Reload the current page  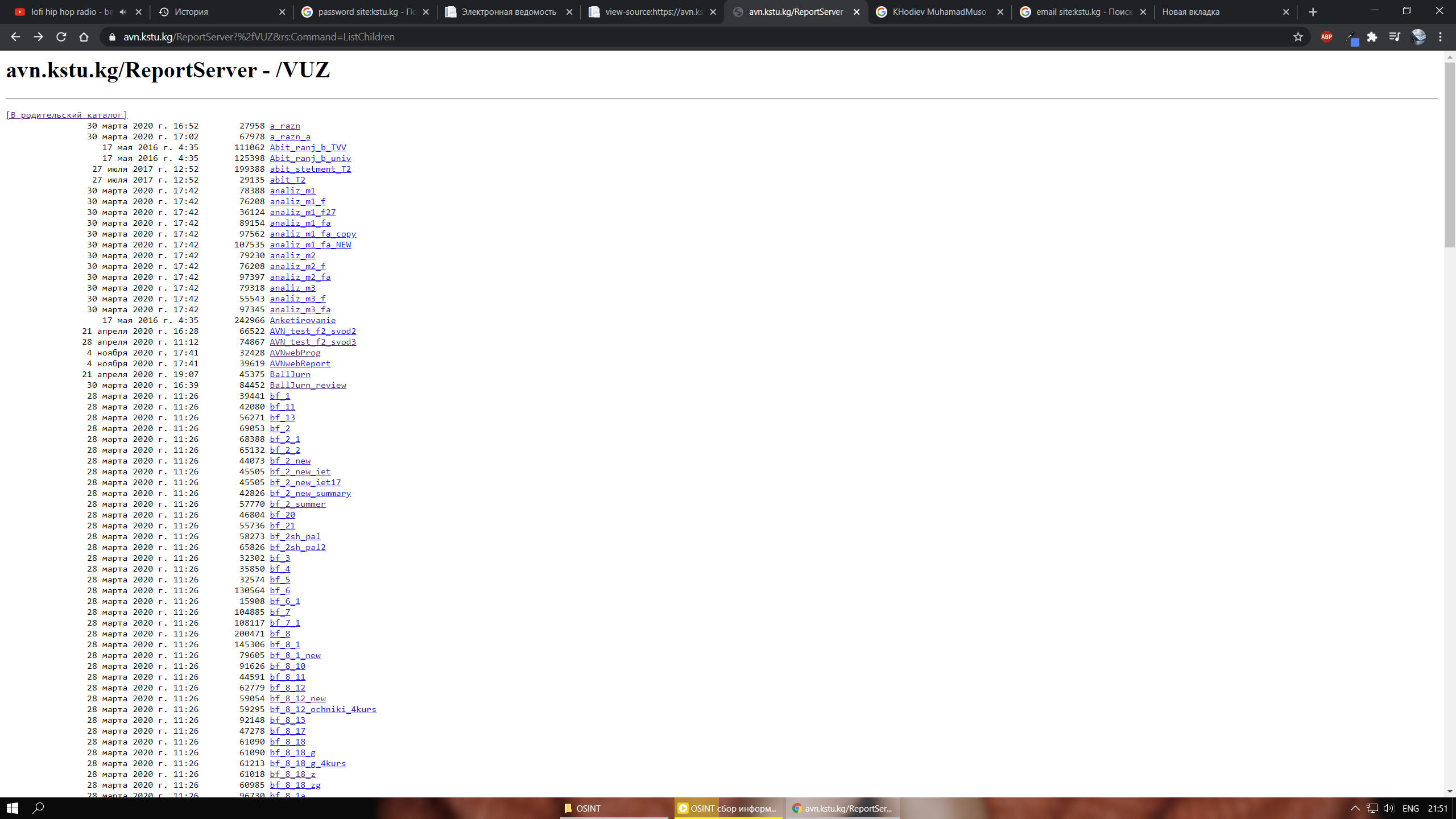(x=61, y=37)
